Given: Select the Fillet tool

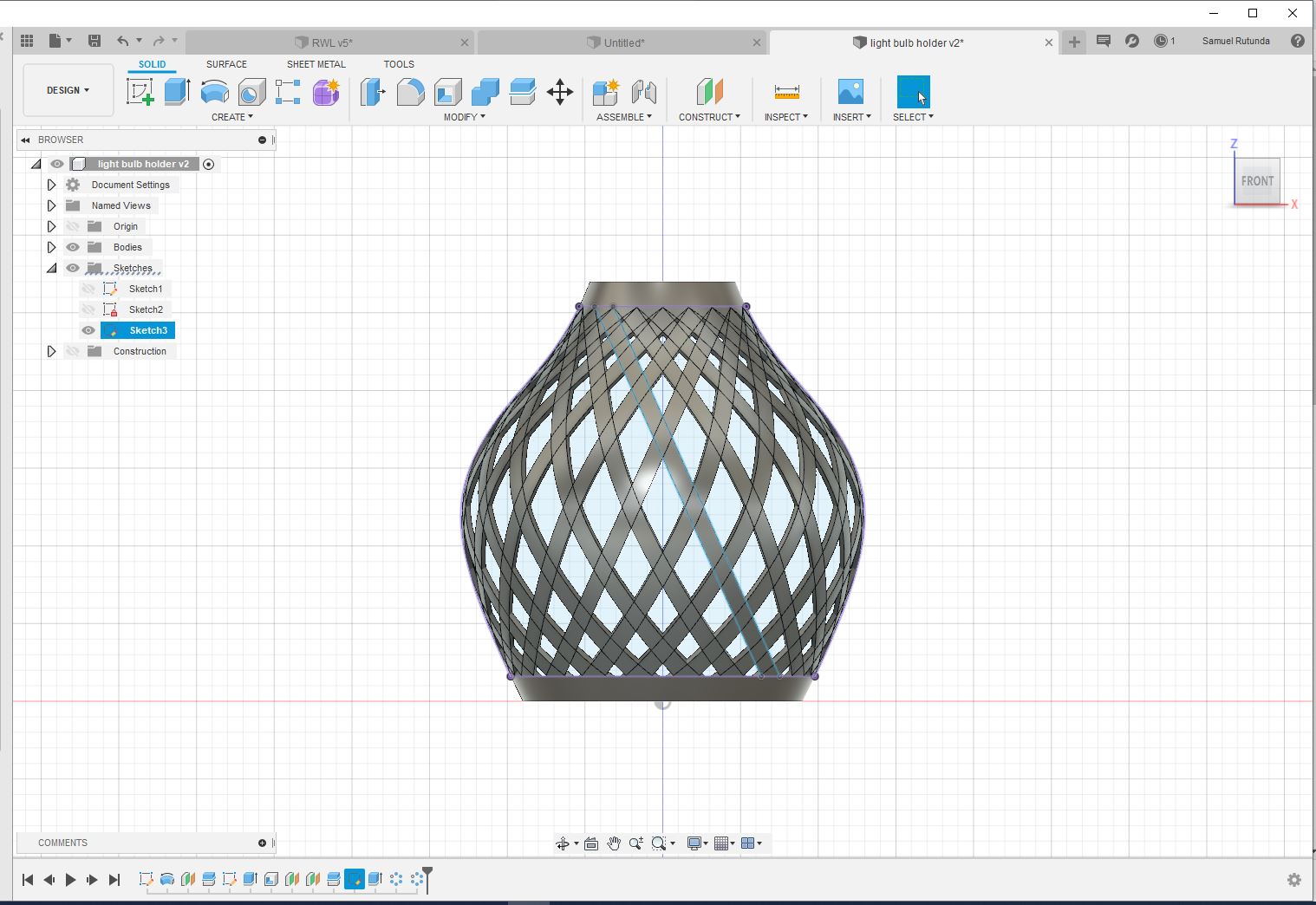Looking at the screenshot, I should coord(410,92).
